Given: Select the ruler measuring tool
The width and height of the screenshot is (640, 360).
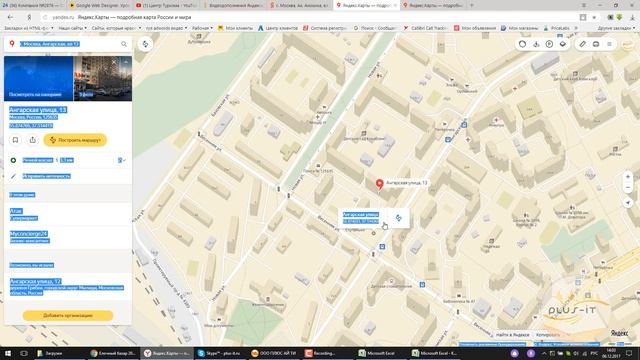Looking at the screenshot, I should tap(582, 44).
